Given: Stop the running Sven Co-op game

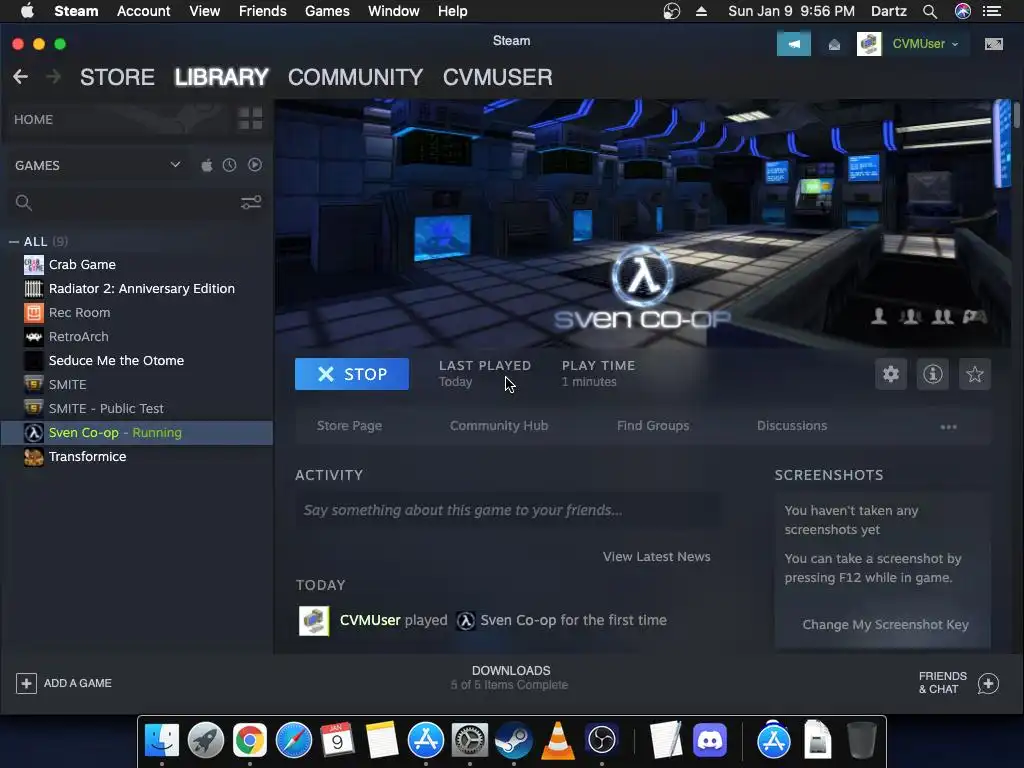Looking at the screenshot, I should pyautogui.click(x=352, y=374).
